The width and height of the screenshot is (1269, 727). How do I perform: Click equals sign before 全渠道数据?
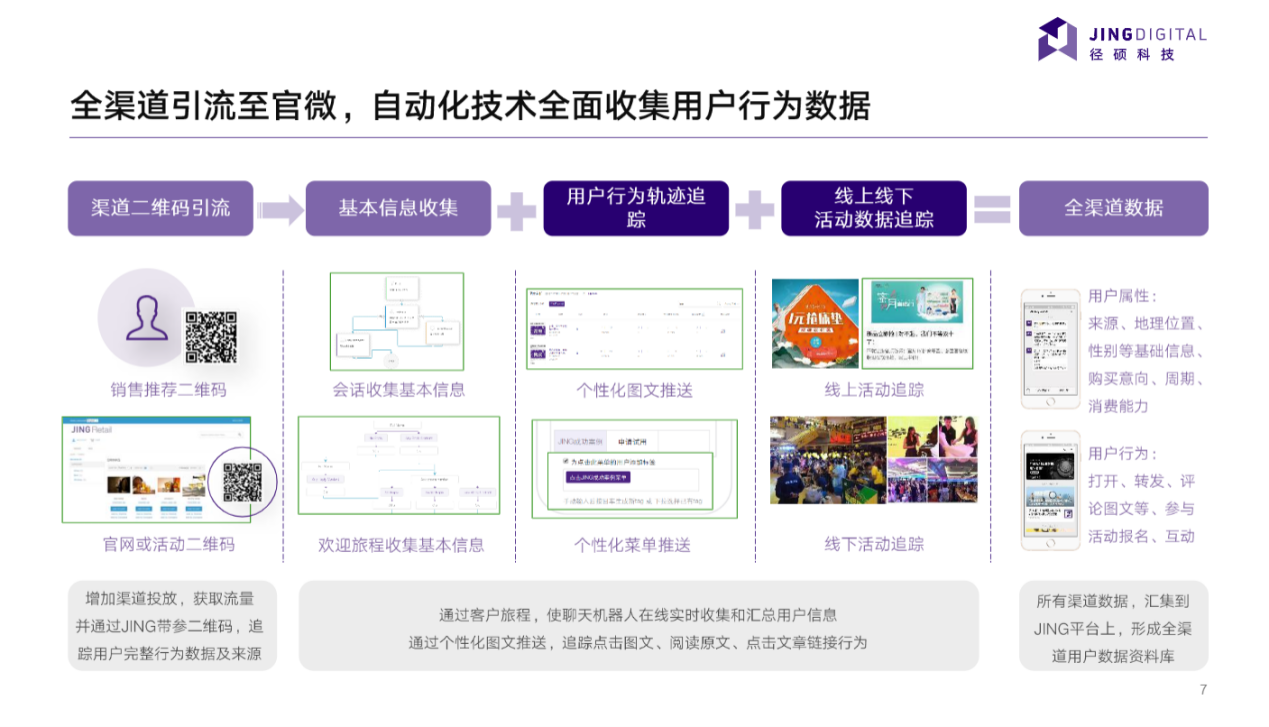click(992, 209)
